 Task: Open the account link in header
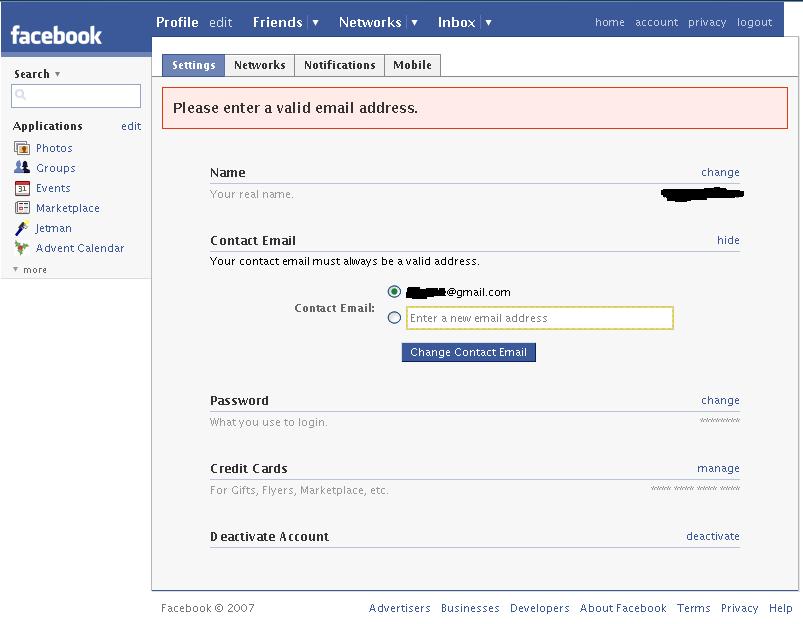click(x=657, y=22)
